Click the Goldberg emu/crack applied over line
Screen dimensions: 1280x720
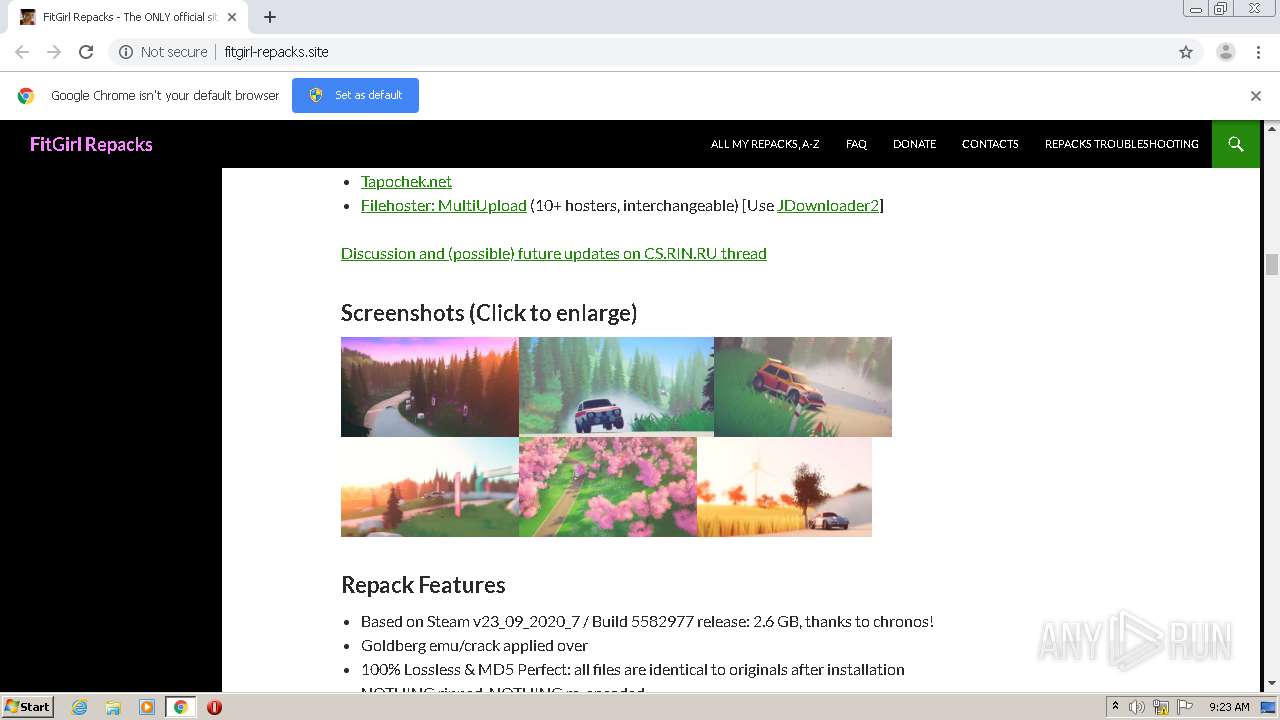(x=474, y=645)
